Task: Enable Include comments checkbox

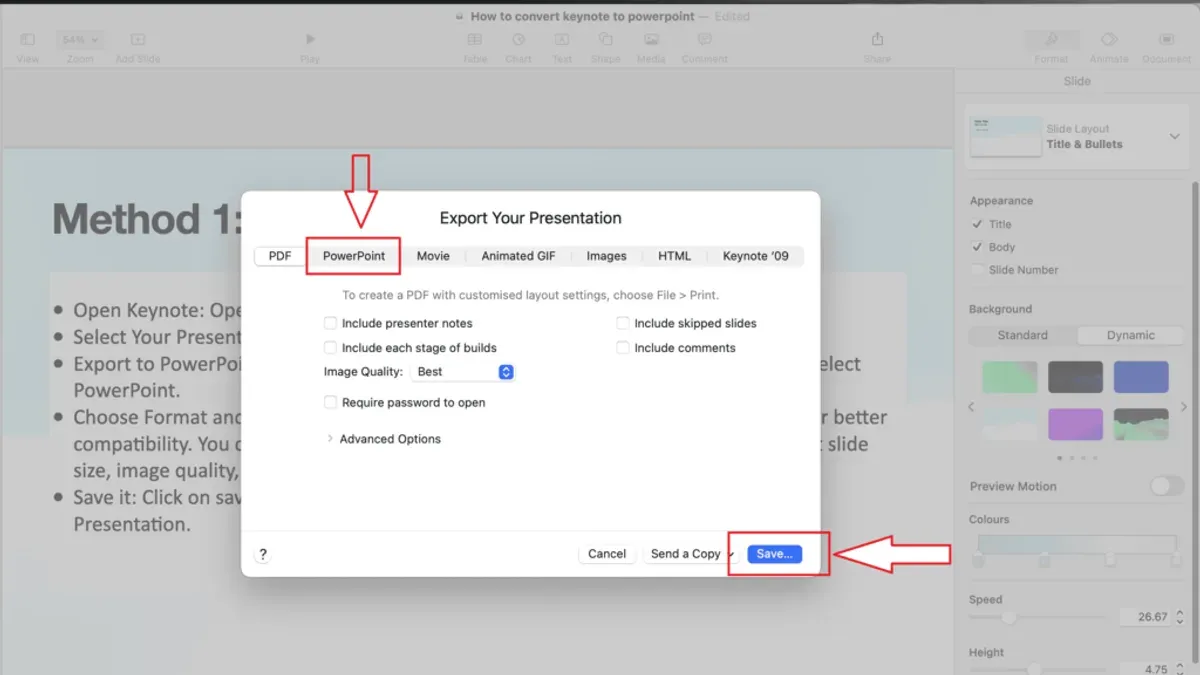Action: [623, 348]
